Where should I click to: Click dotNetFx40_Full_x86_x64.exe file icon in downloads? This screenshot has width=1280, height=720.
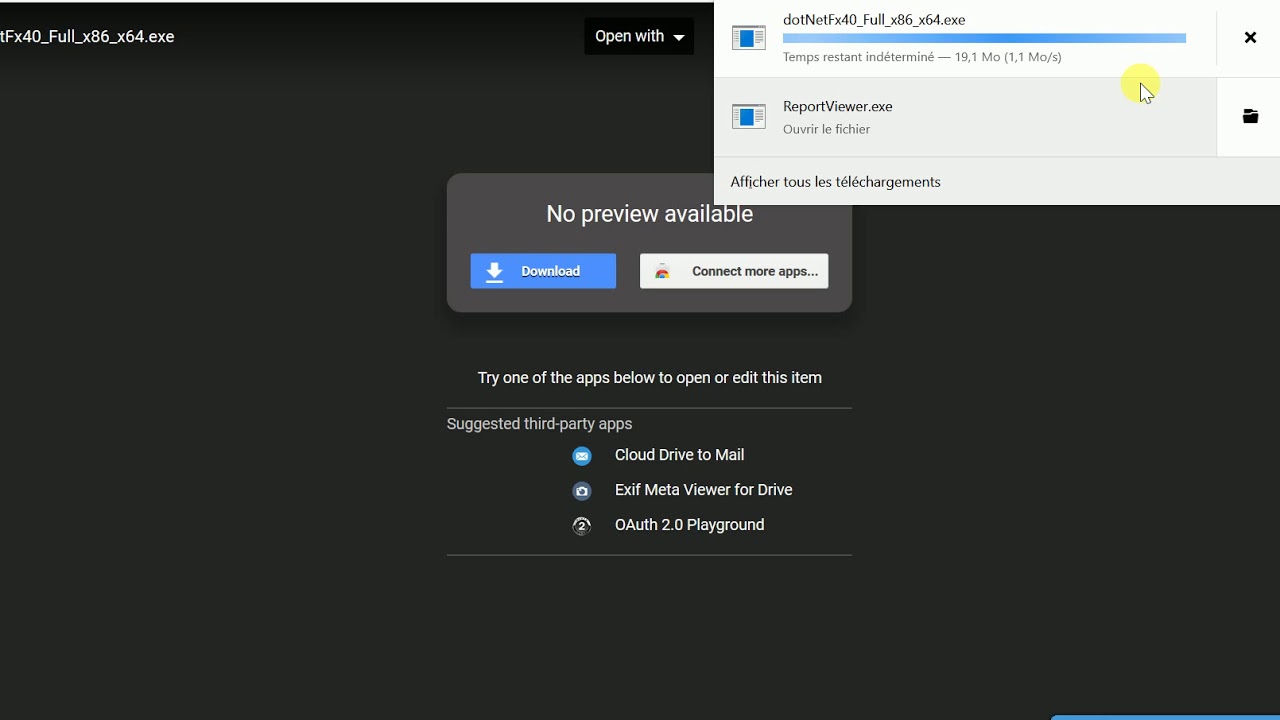749,38
